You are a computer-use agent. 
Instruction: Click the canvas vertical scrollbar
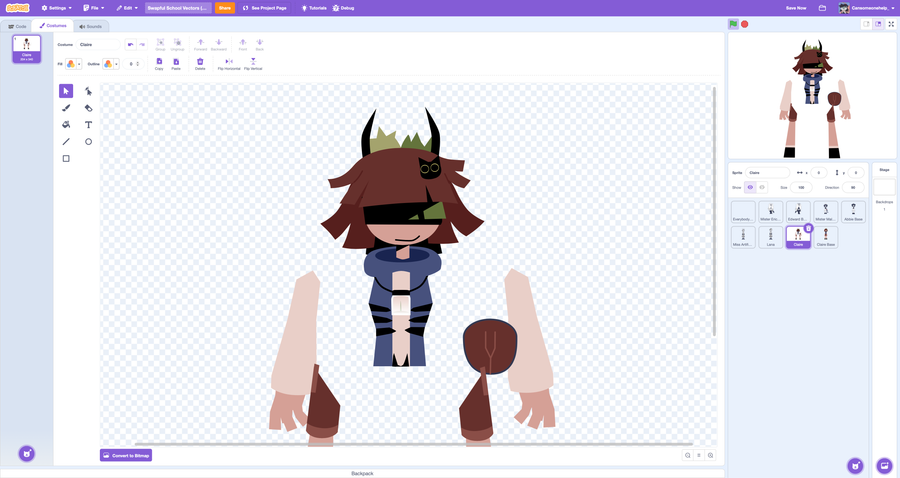pos(715,211)
